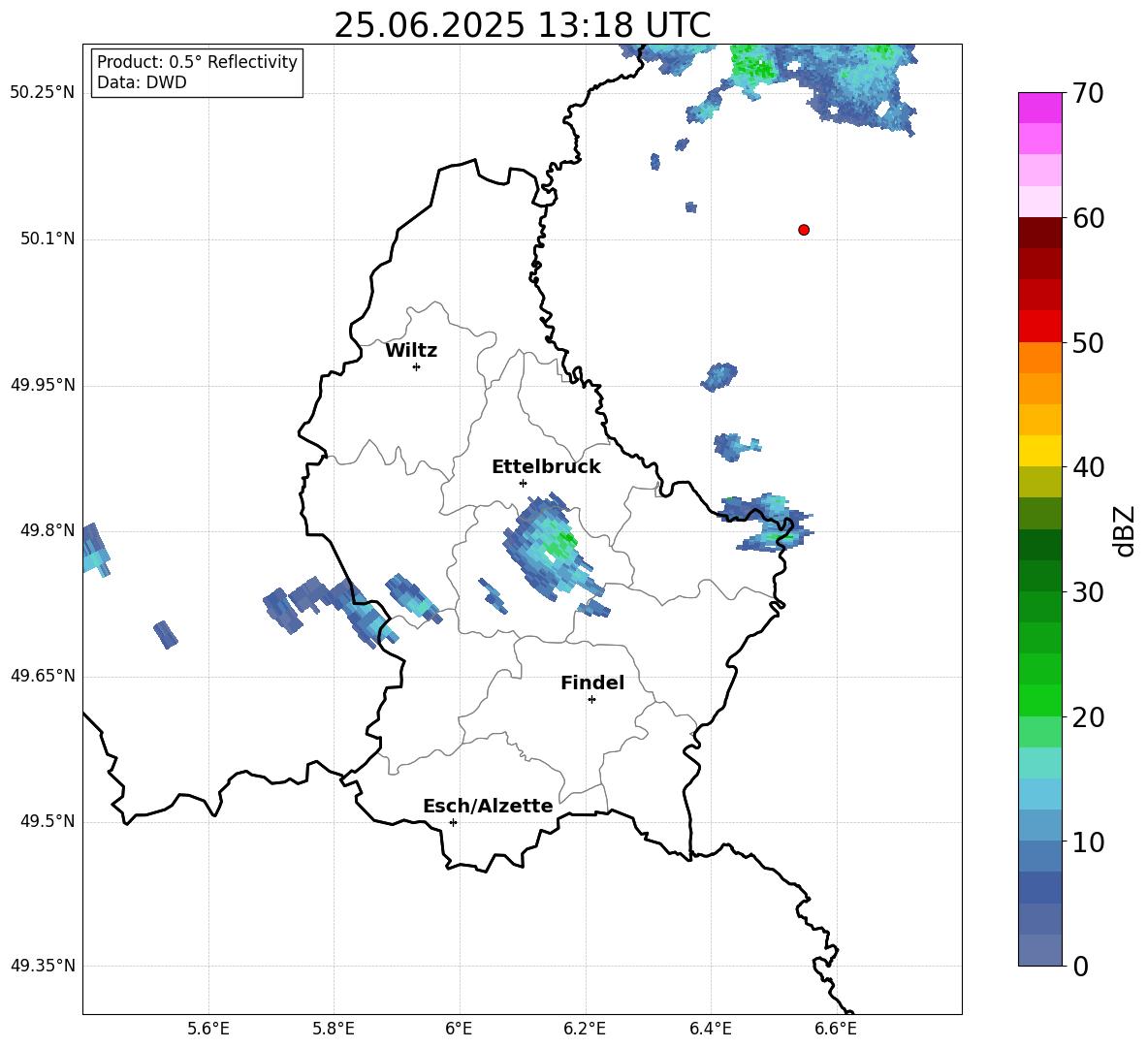Click the 0 tick on the colorbar
The width and height of the screenshot is (1148, 1048).
point(1081,966)
